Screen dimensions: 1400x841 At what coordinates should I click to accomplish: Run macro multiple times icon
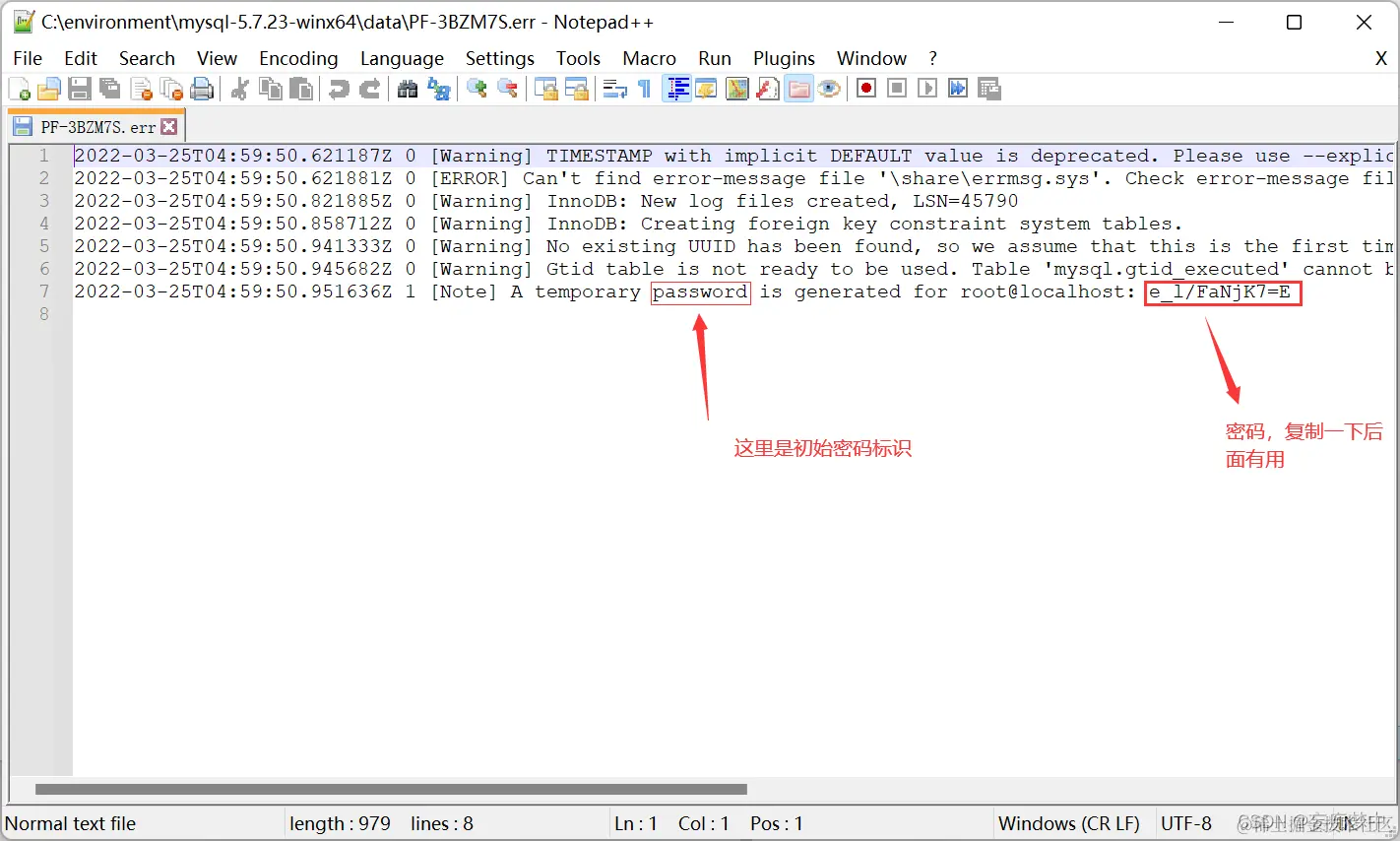tap(958, 90)
